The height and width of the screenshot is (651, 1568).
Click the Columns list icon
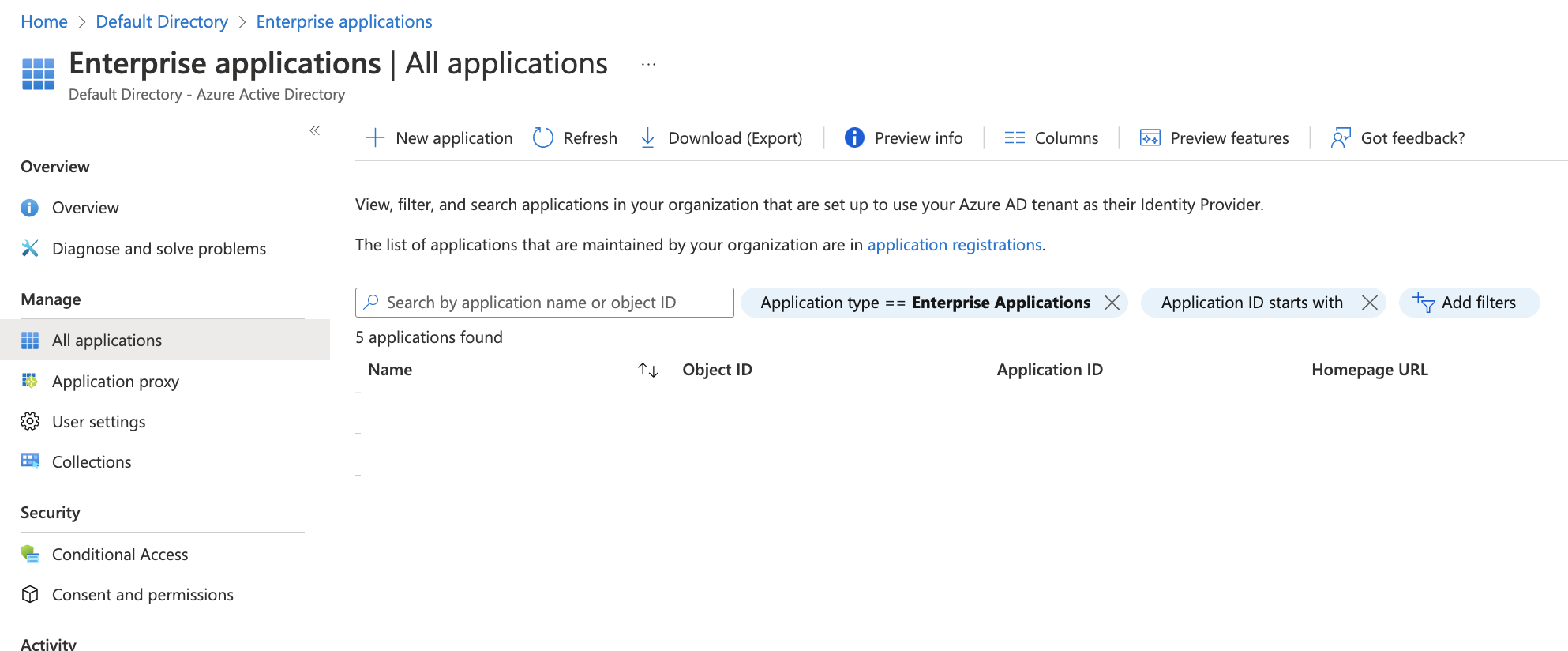click(1015, 138)
